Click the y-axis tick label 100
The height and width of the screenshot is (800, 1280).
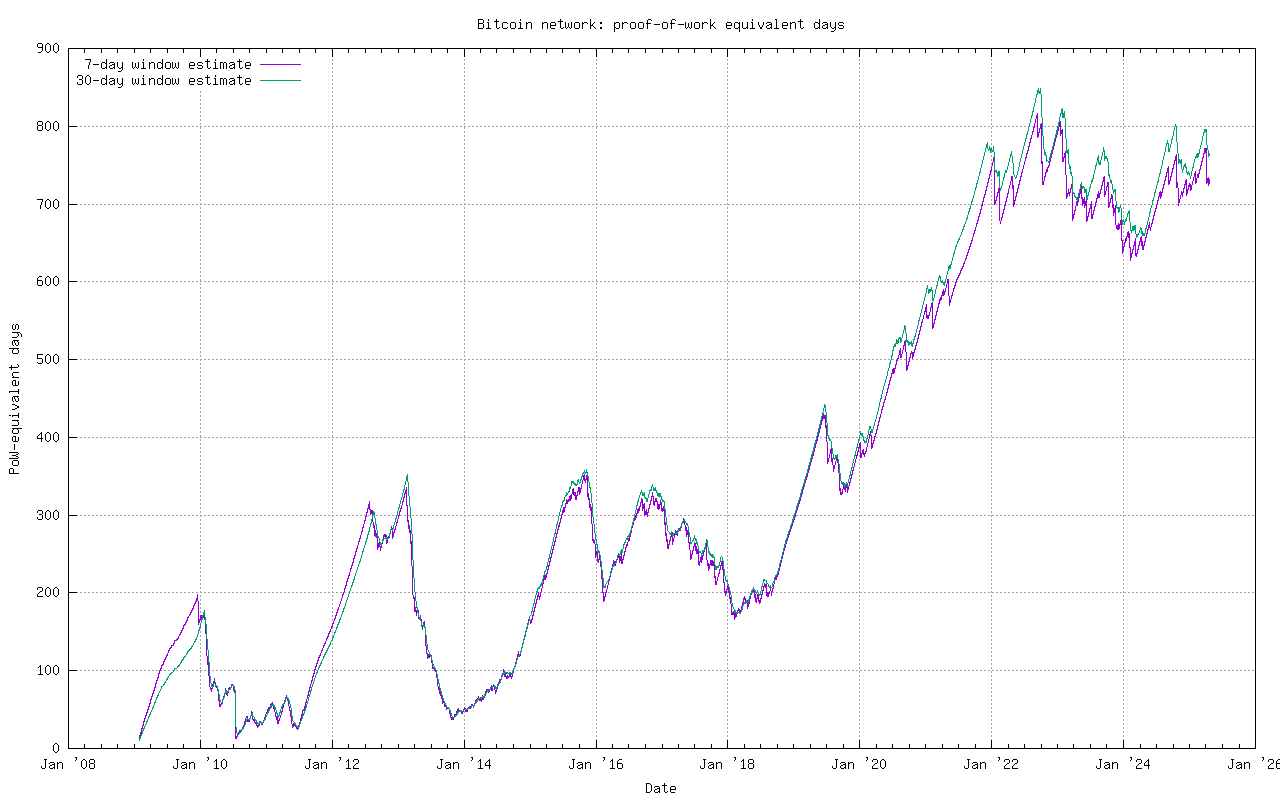pos(48,670)
